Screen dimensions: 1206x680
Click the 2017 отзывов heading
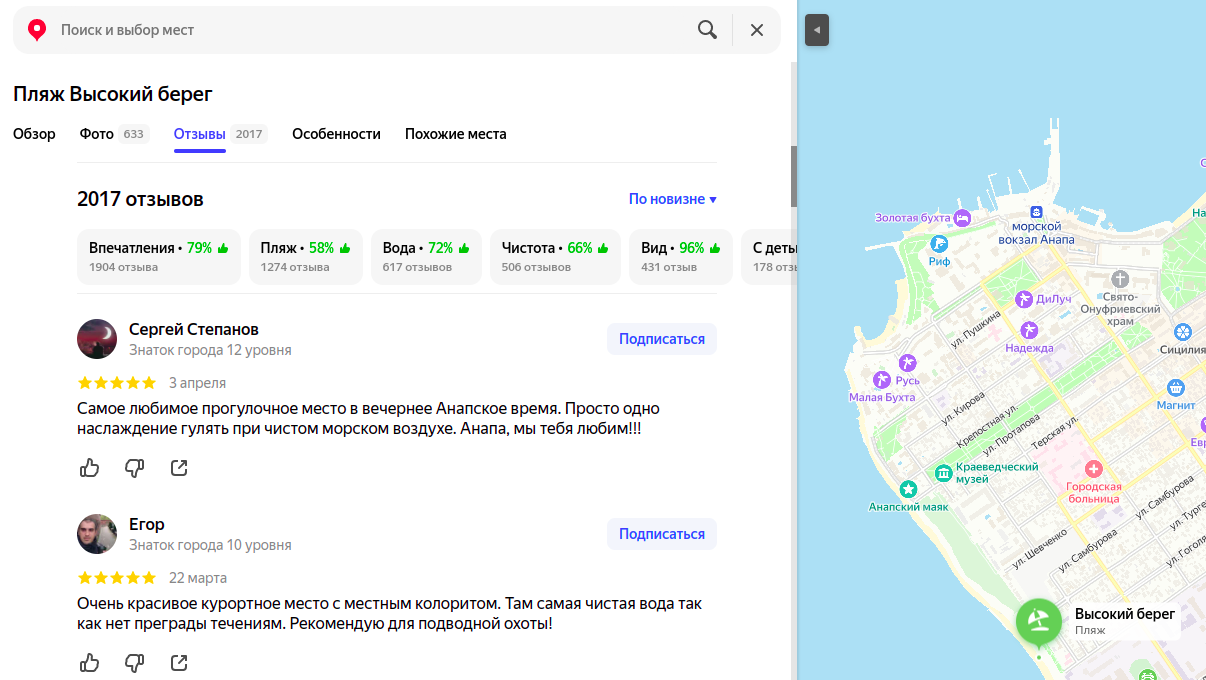click(x=140, y=199)
